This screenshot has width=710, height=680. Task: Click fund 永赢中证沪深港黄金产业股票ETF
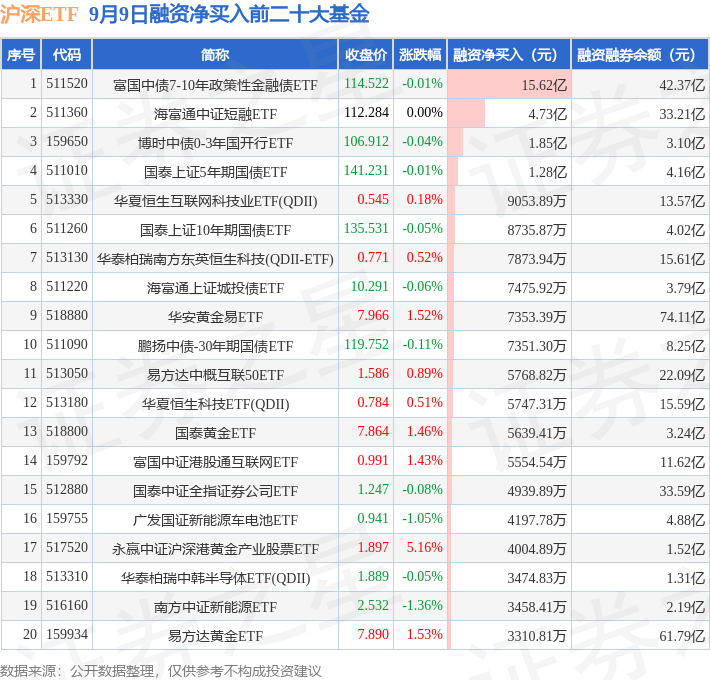tap(215, 549)
